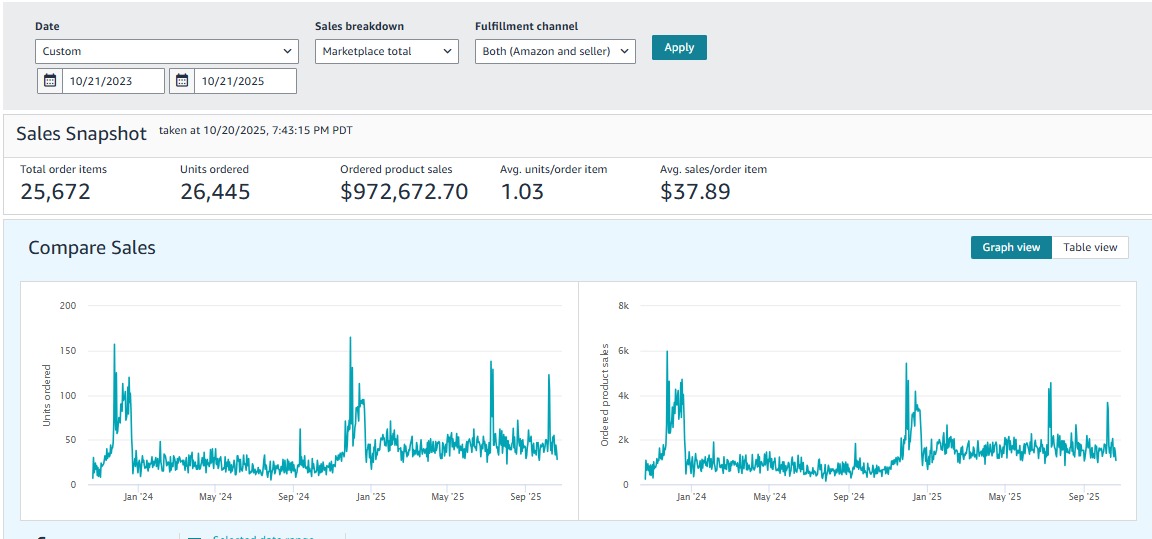Click the Avg. sales/order item value $37.89

pos(695,192)
